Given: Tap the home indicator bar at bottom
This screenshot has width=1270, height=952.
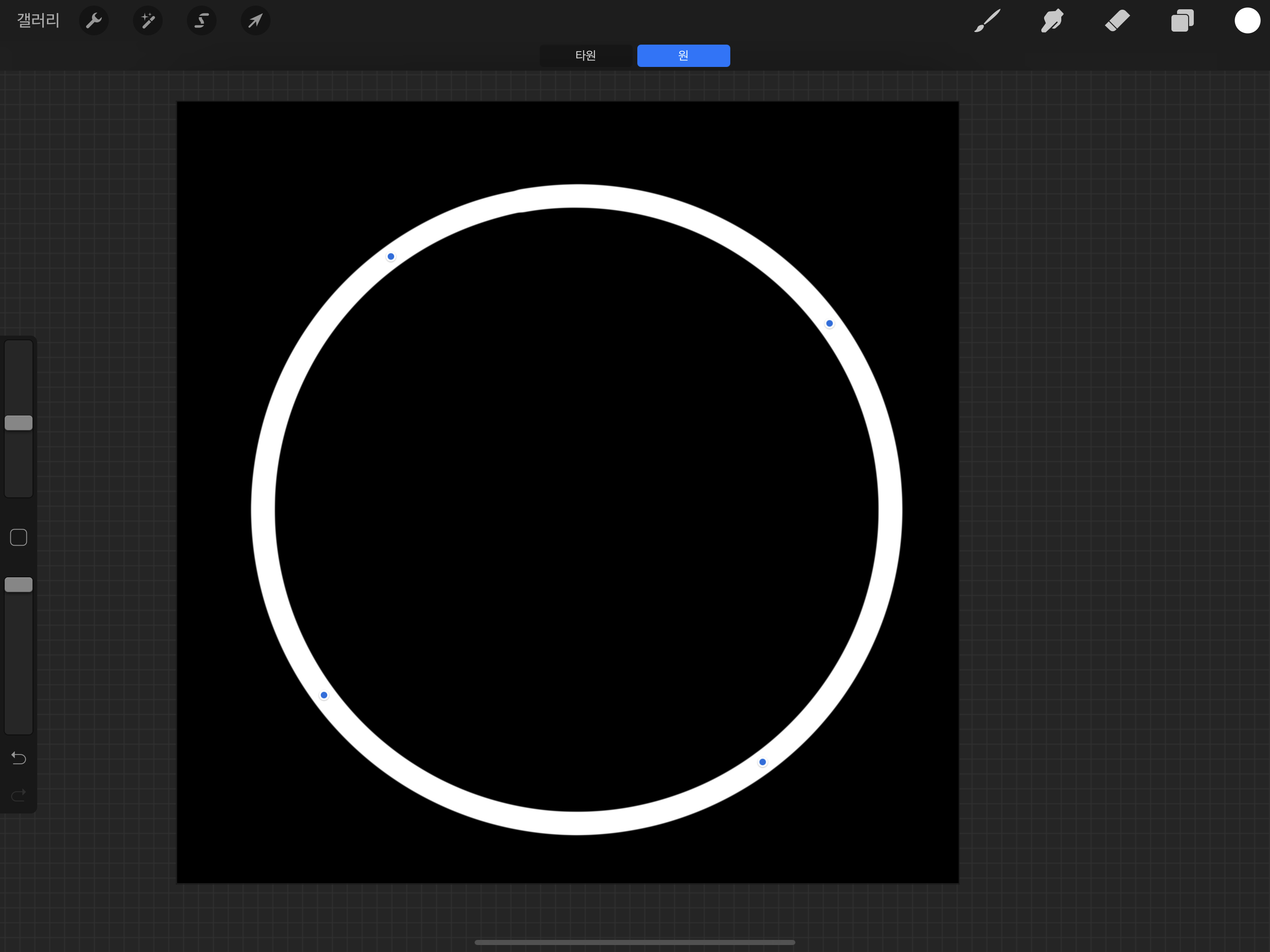Looking at the screenshot, I should (x=635, y=942).
